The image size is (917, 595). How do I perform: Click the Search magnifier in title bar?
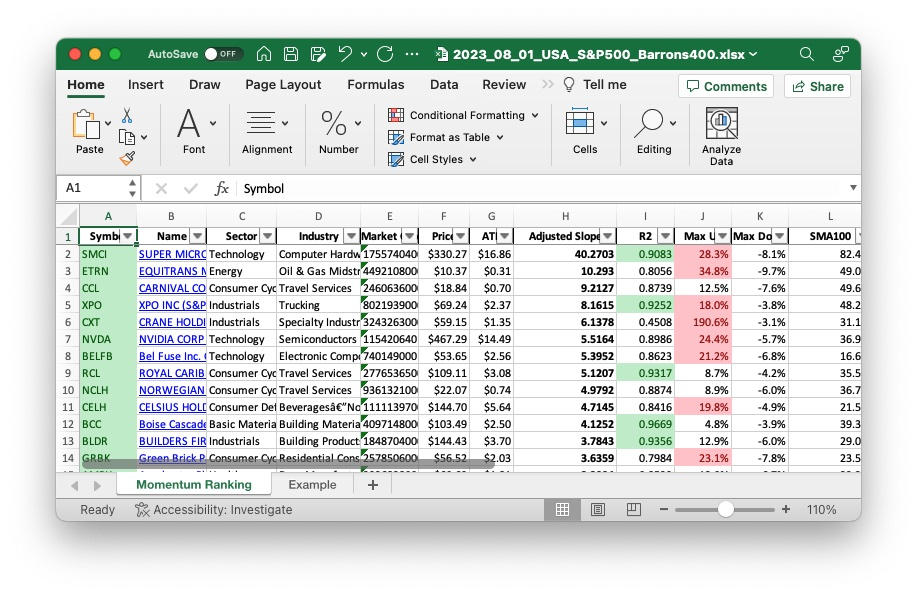(x=807, y=54)
